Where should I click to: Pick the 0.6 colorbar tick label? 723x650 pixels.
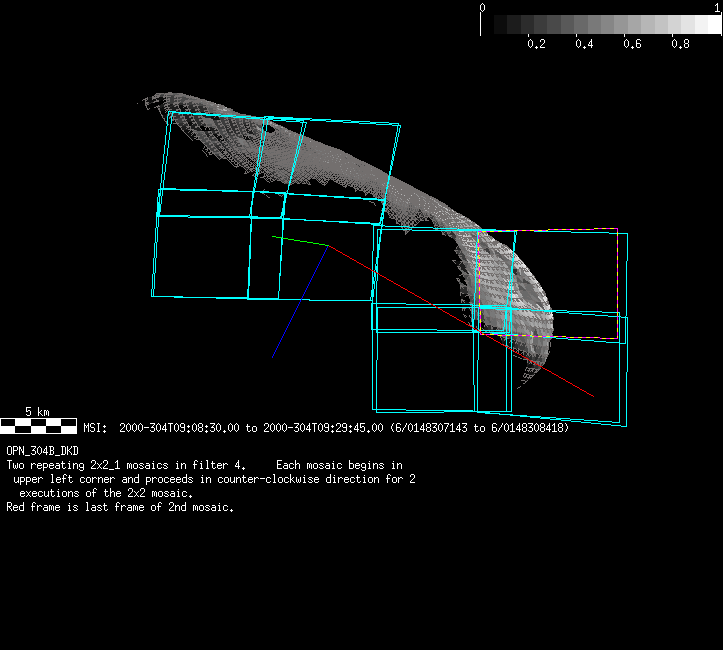[x=632, y=44]
